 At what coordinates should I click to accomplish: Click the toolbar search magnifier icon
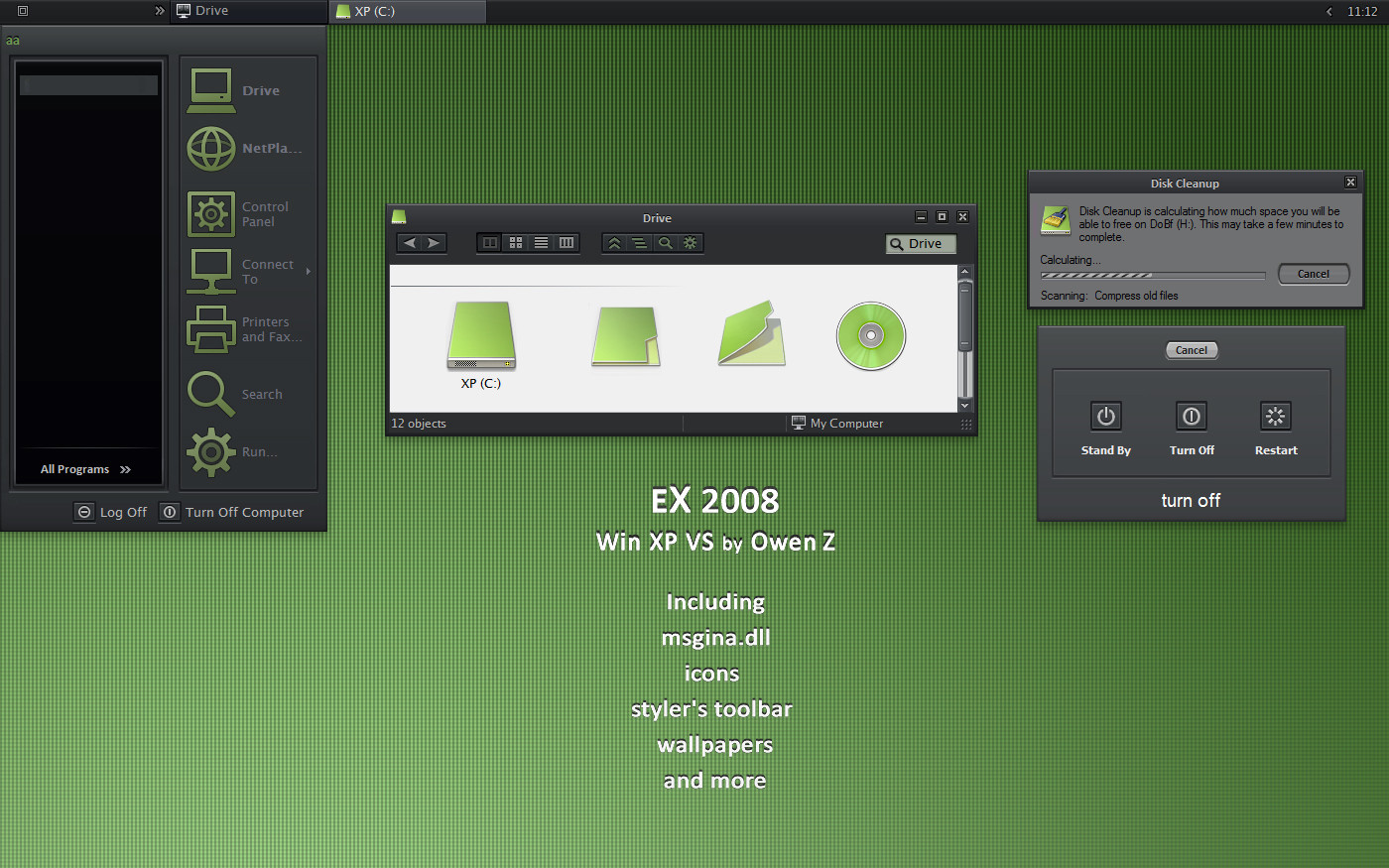(666, 243)
